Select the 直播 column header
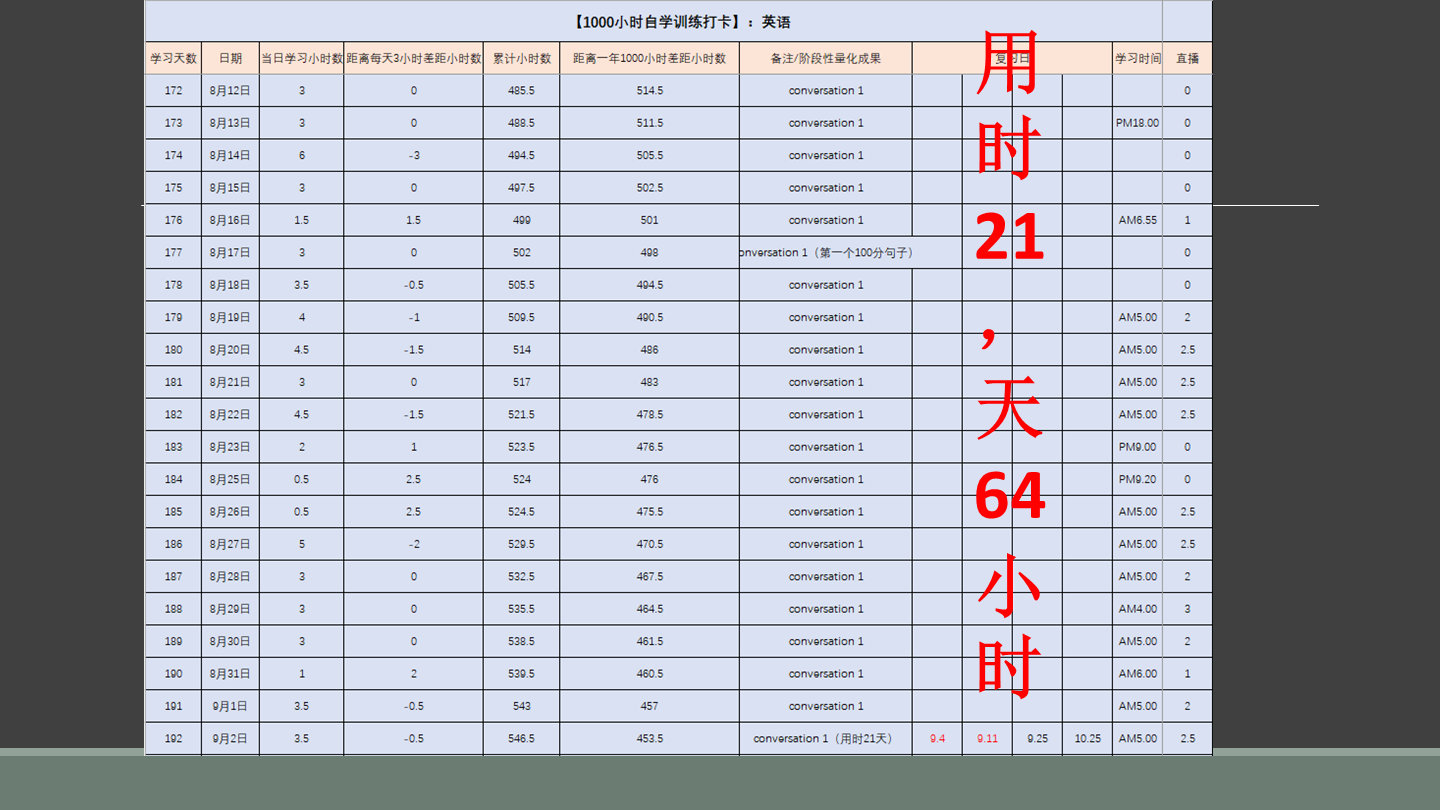Screen dimensions: 1440x810 coord(1187,58)
